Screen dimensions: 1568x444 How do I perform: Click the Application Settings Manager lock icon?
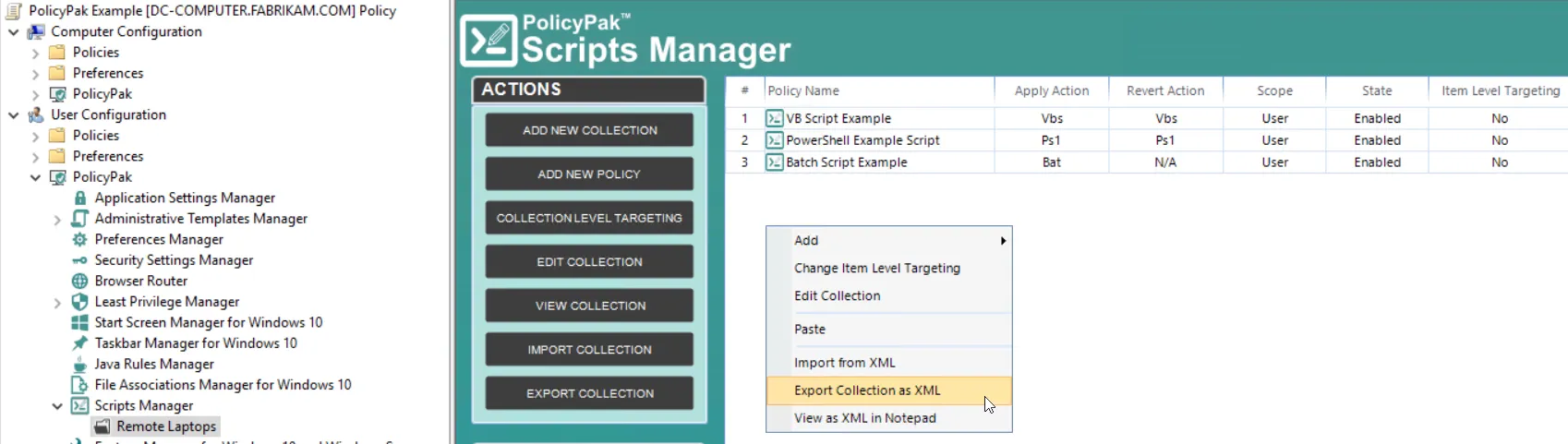coord(80,198)
